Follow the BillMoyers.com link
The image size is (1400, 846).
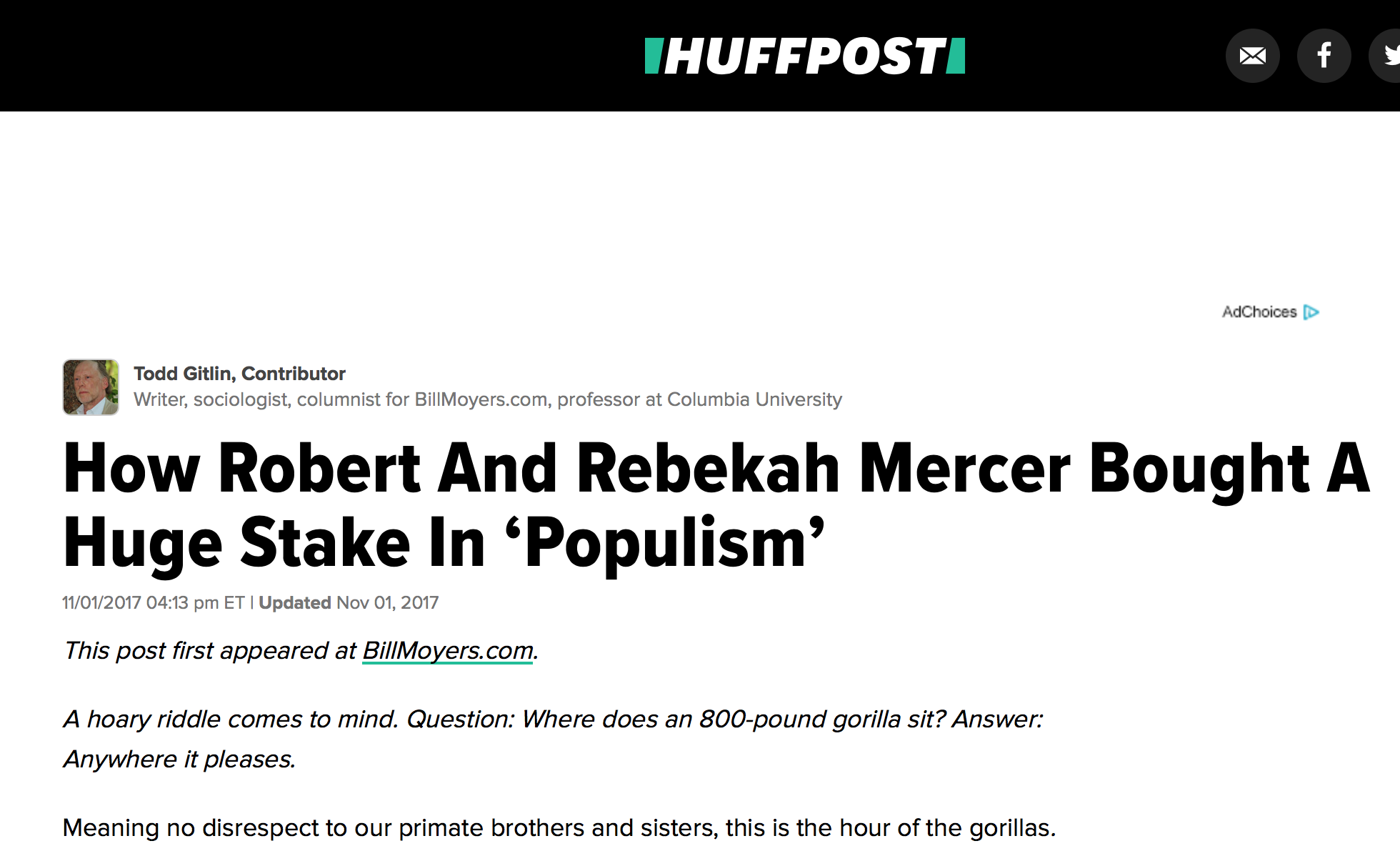point(448,651)
